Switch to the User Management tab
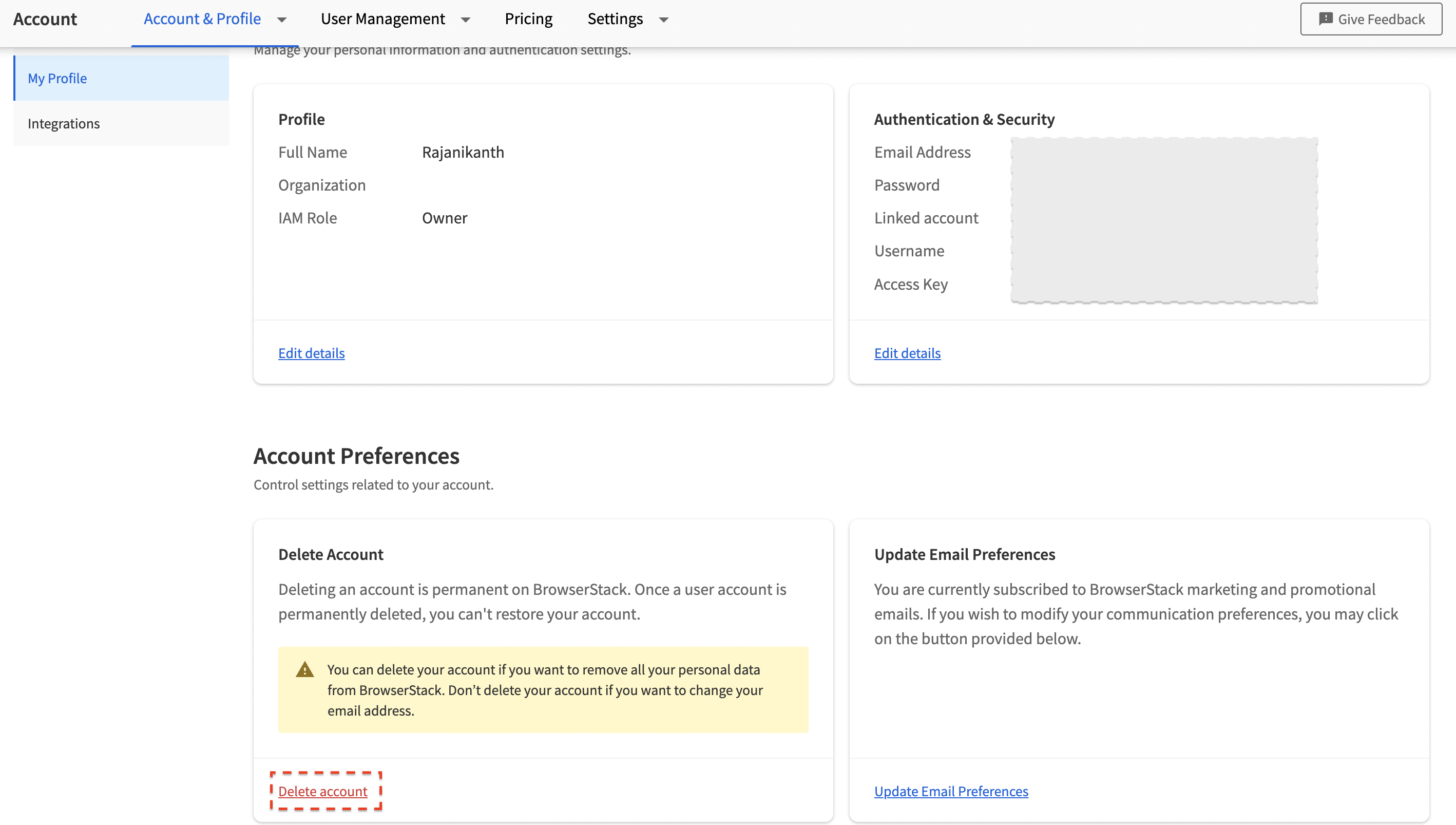The height and width of the screenshot is (825, 1456). (x=382, y=18)
